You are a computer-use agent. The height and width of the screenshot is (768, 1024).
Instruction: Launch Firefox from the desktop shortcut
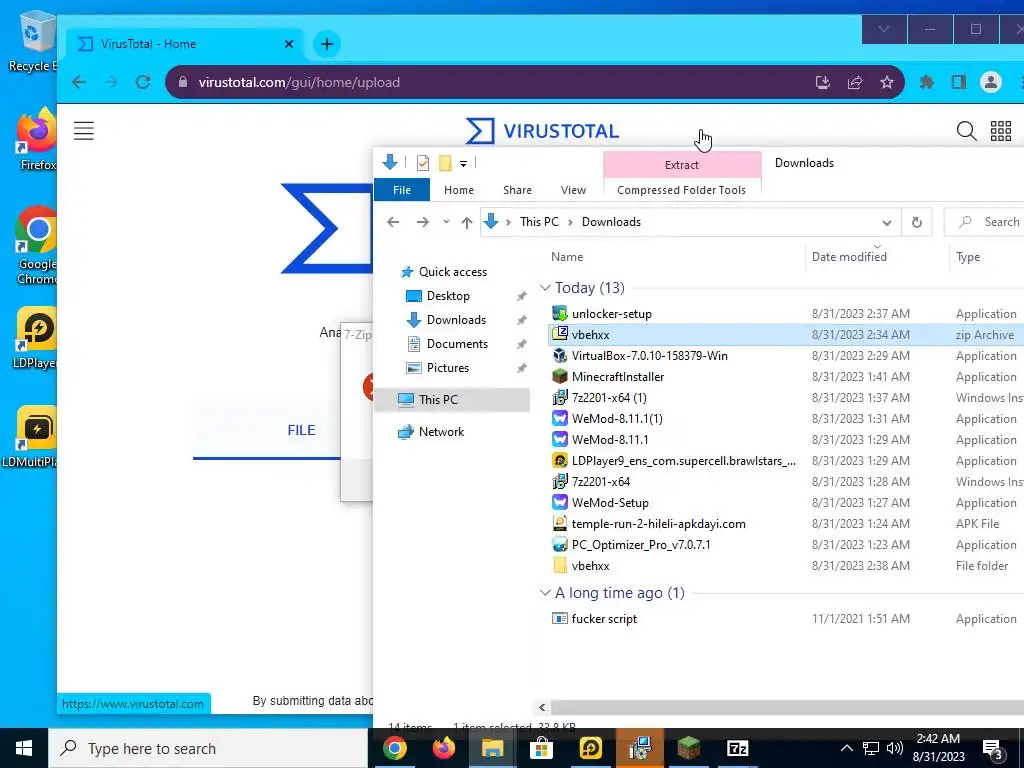click(x=36, y=139)
